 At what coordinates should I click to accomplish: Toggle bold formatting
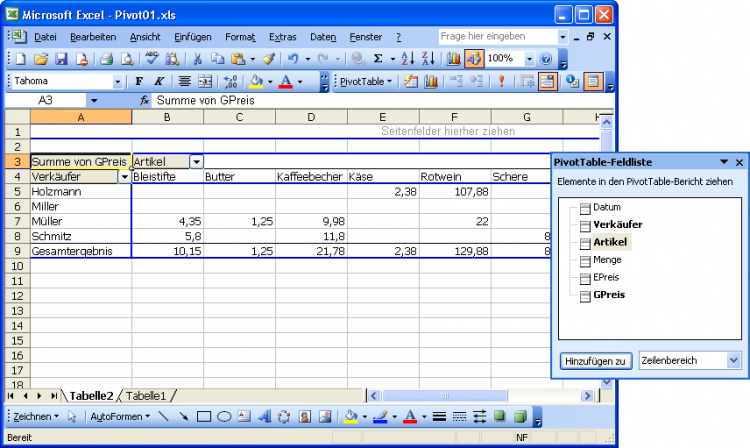pos(140,82)
